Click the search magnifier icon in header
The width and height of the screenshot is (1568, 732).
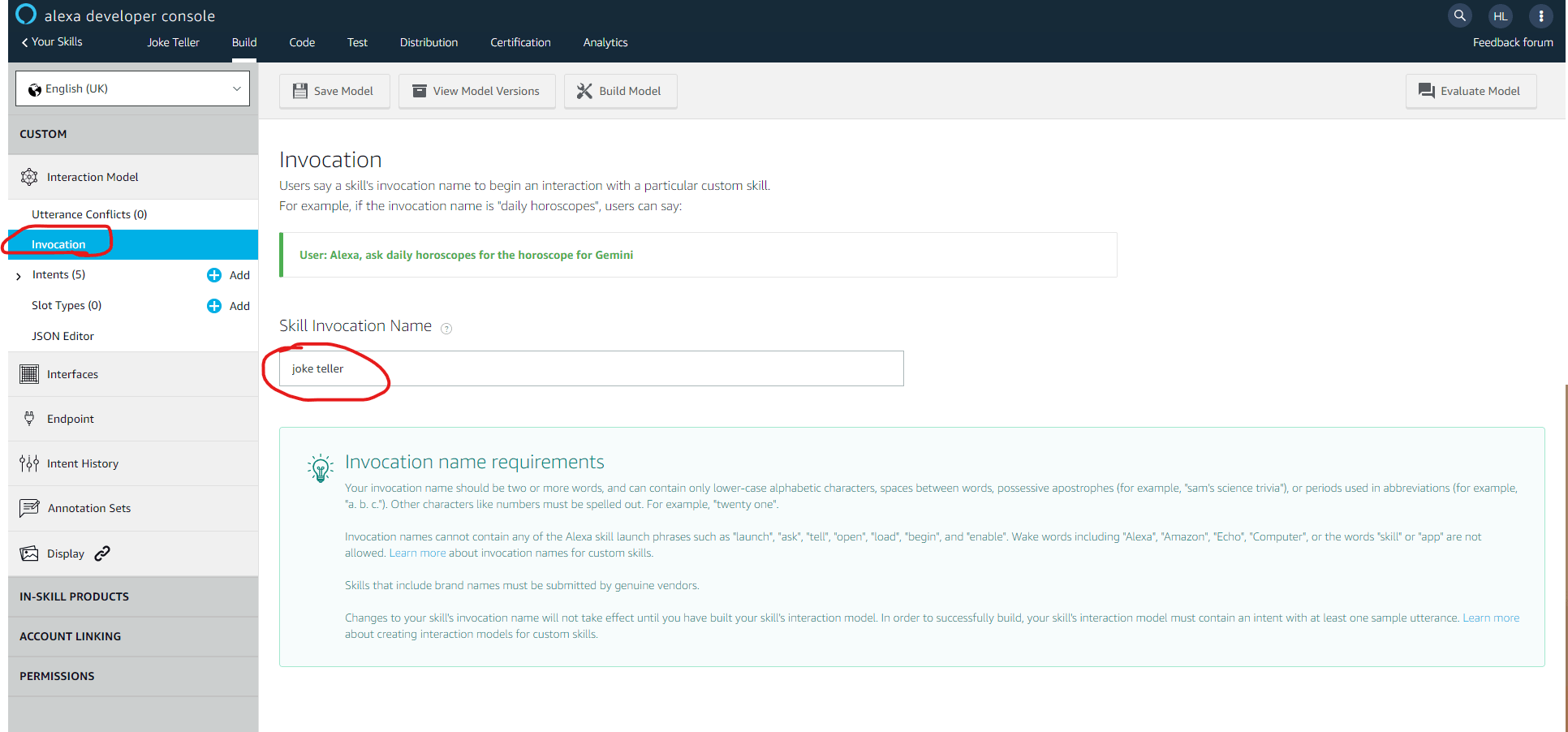click(x=1459, y=15)
